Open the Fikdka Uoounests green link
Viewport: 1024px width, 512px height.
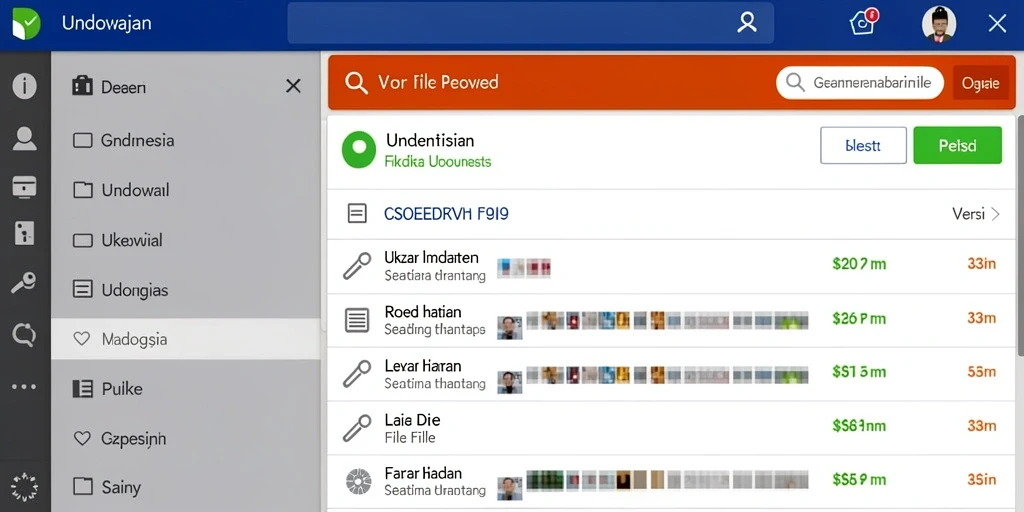[x=438, y=161]
